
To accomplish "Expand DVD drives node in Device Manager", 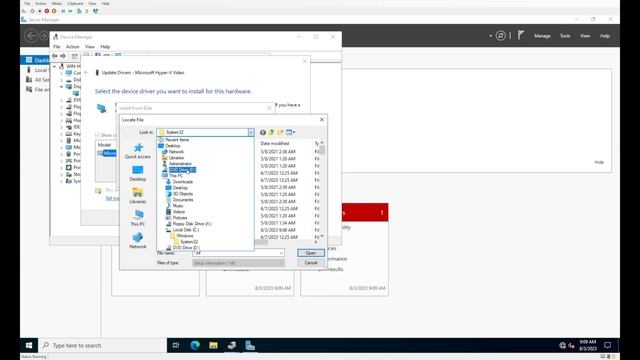I will pos(62,100).
